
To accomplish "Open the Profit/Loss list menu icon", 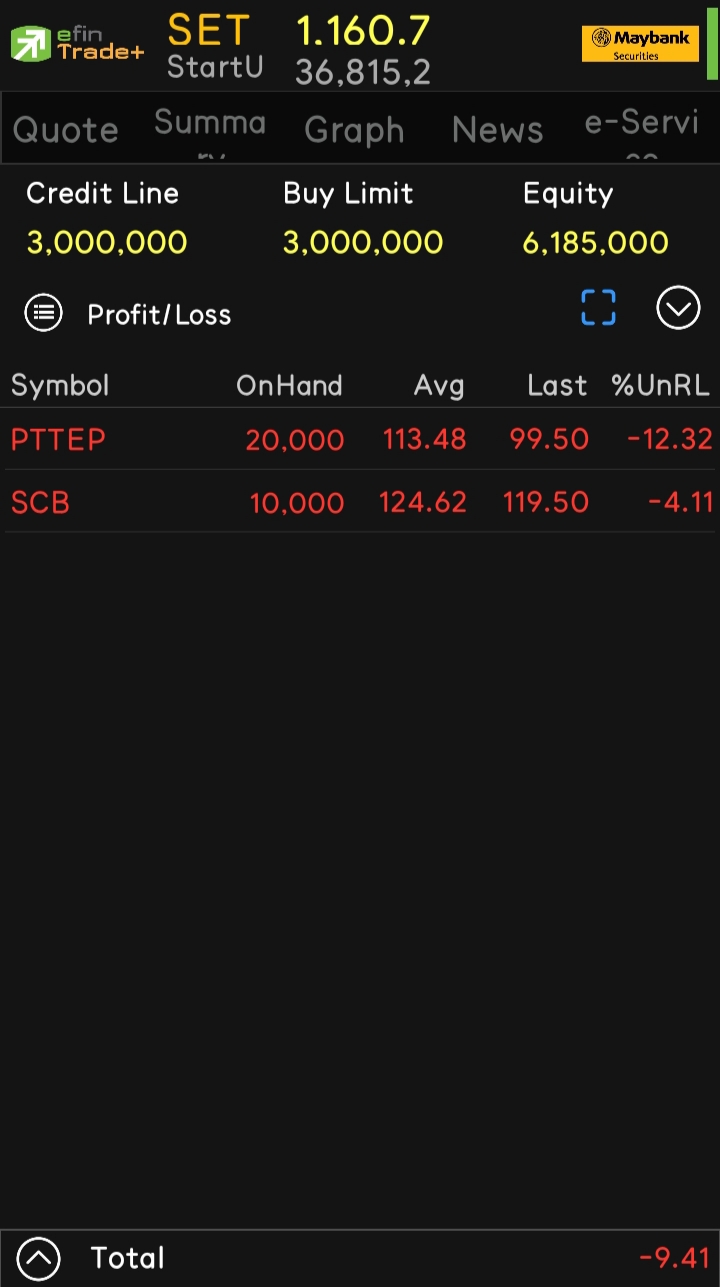I will tap(43, 313).
